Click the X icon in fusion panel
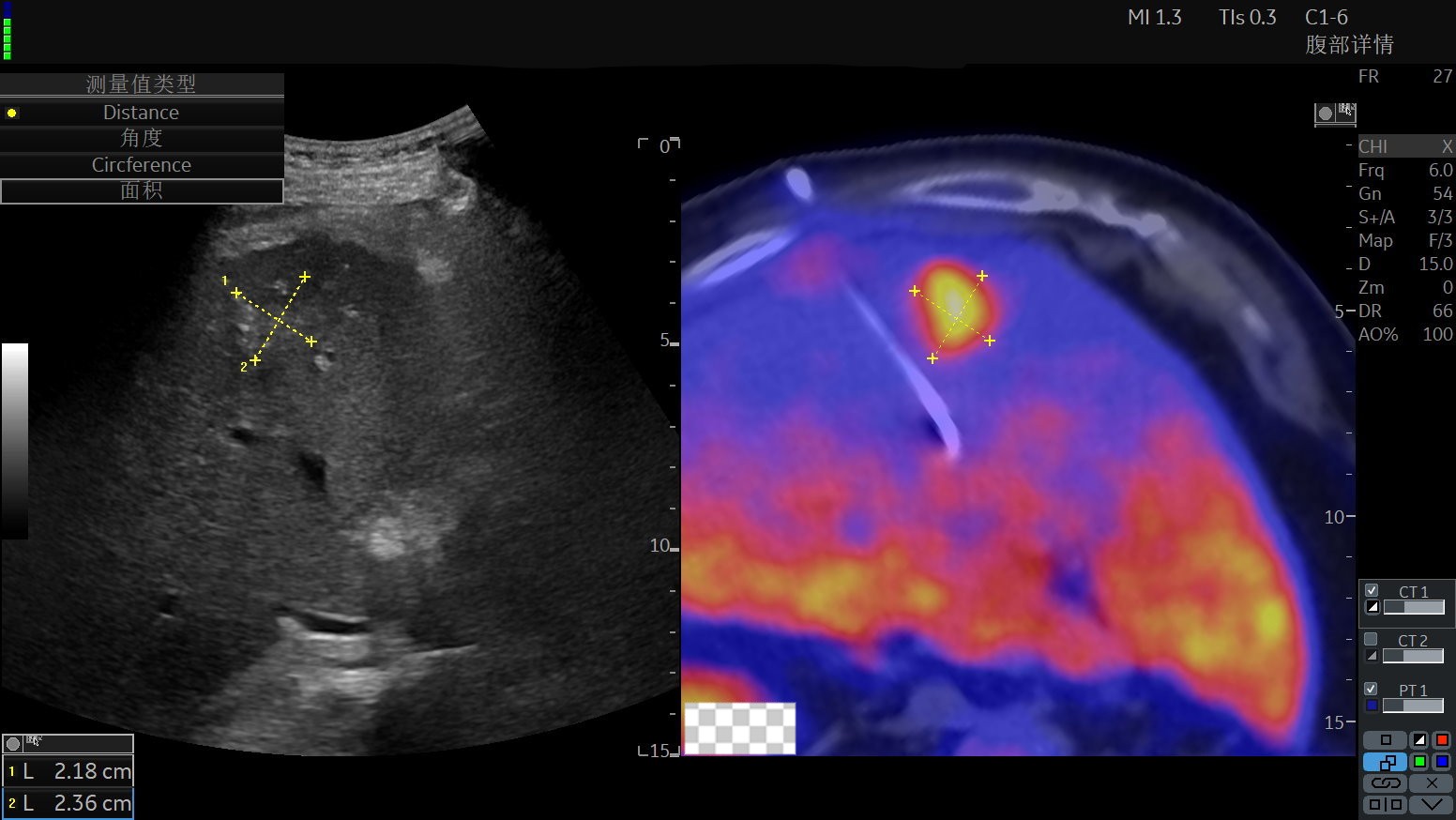 click(x=1431, y=783)
